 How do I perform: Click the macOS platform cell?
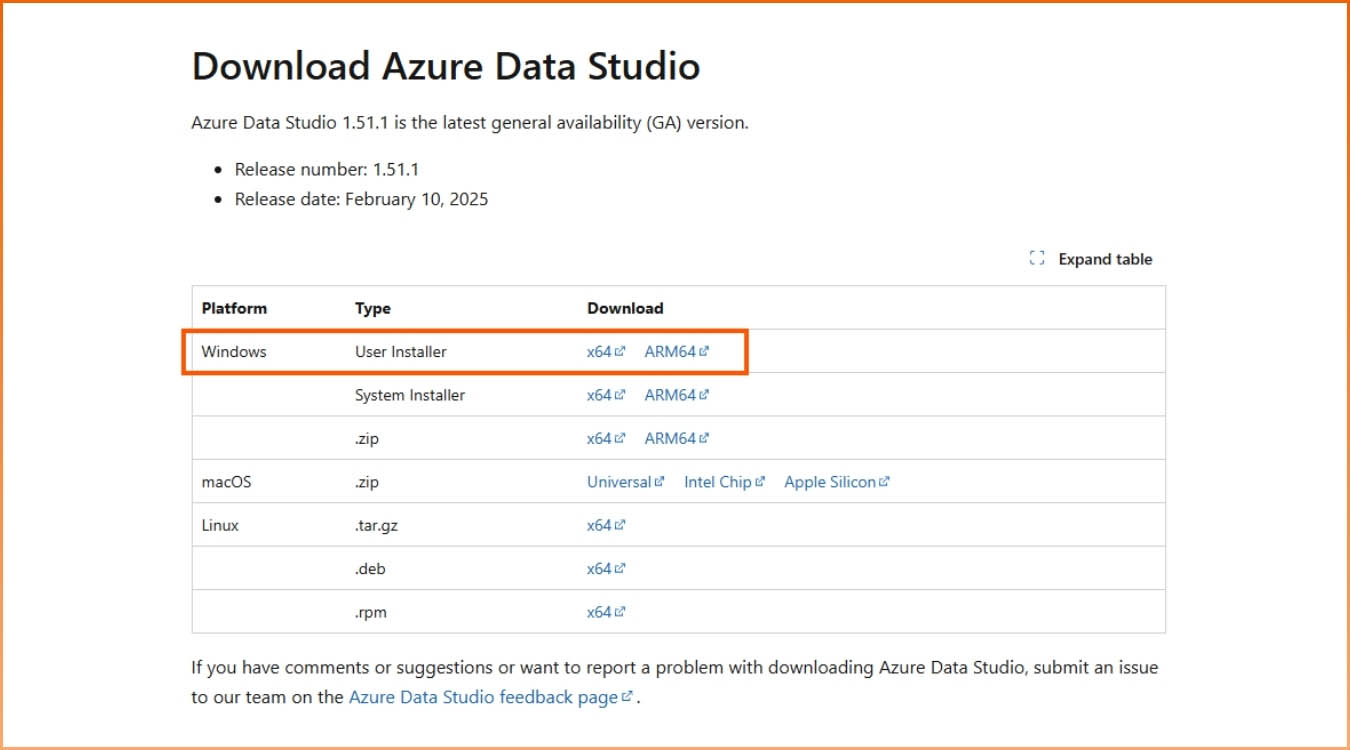[227, 482]
